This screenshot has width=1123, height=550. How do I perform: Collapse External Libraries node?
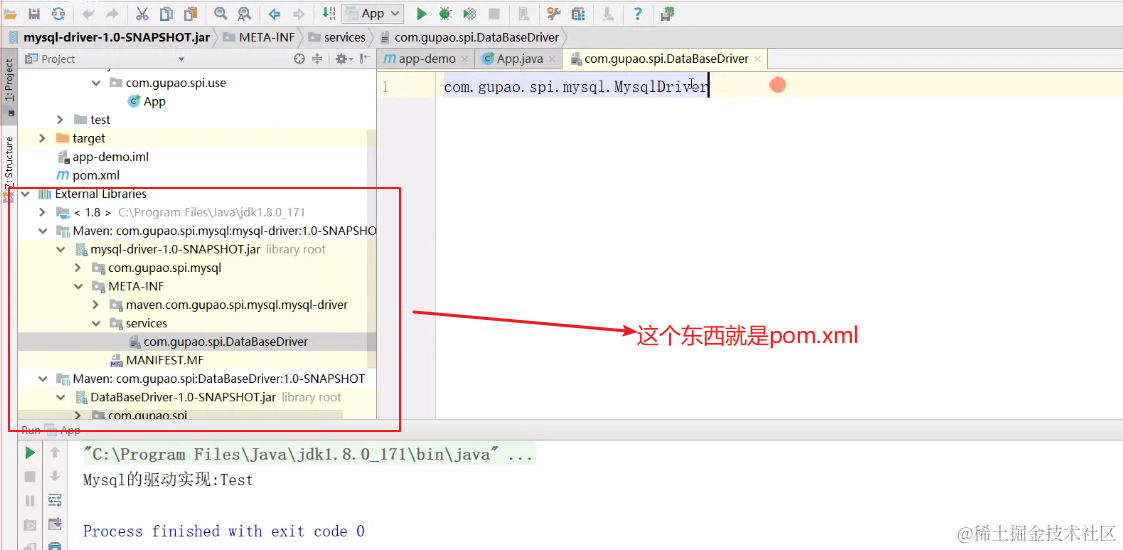click(25, 194)
